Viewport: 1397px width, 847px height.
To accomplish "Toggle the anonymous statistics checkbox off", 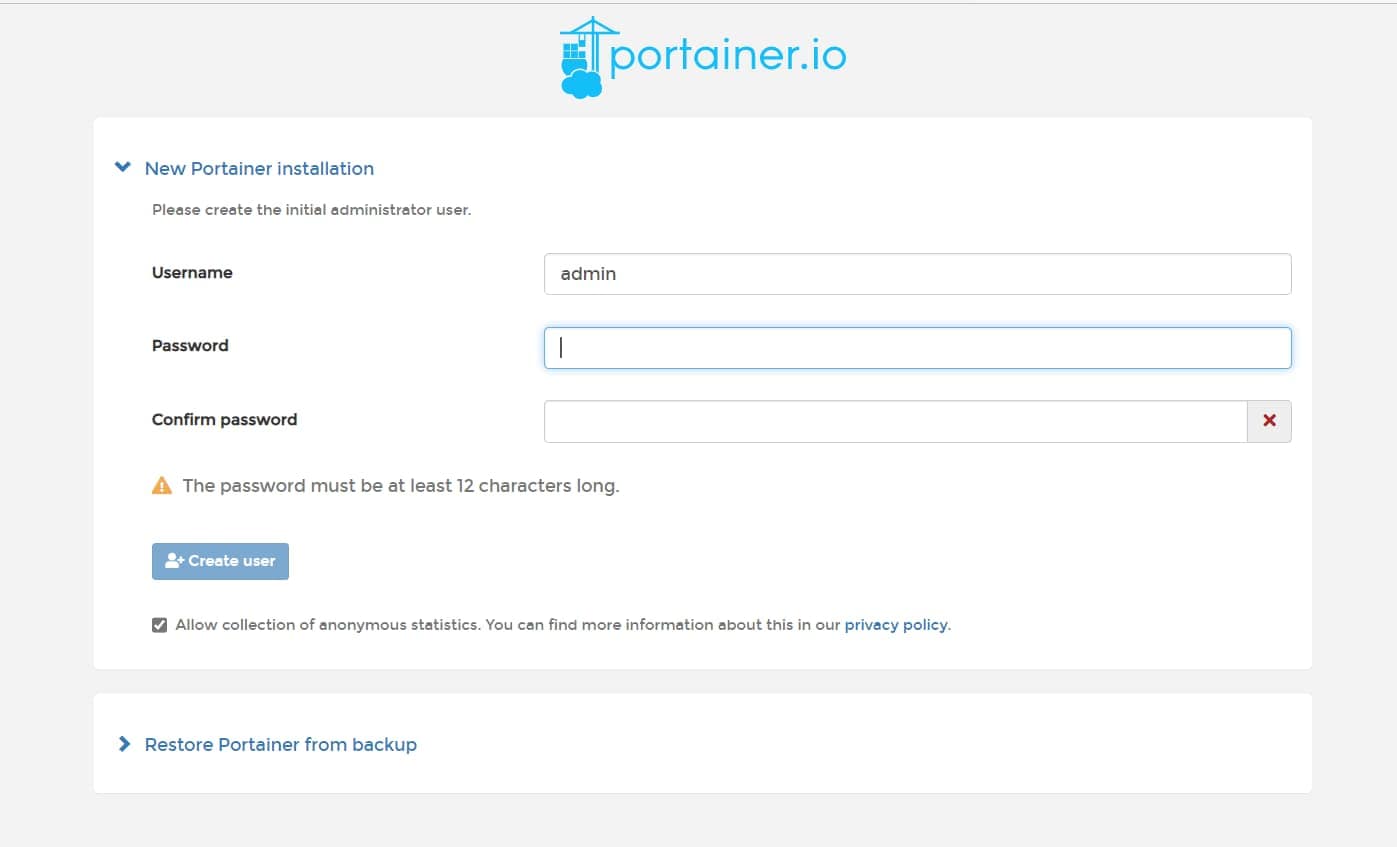I will coord(159,624).
